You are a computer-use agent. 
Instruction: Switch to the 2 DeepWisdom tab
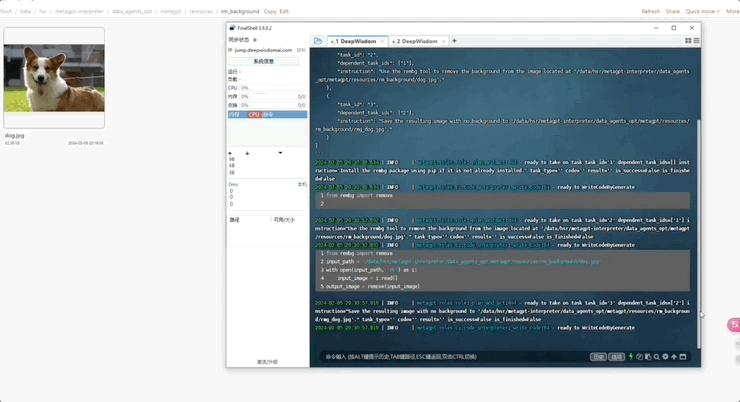(x=419, y=42)
